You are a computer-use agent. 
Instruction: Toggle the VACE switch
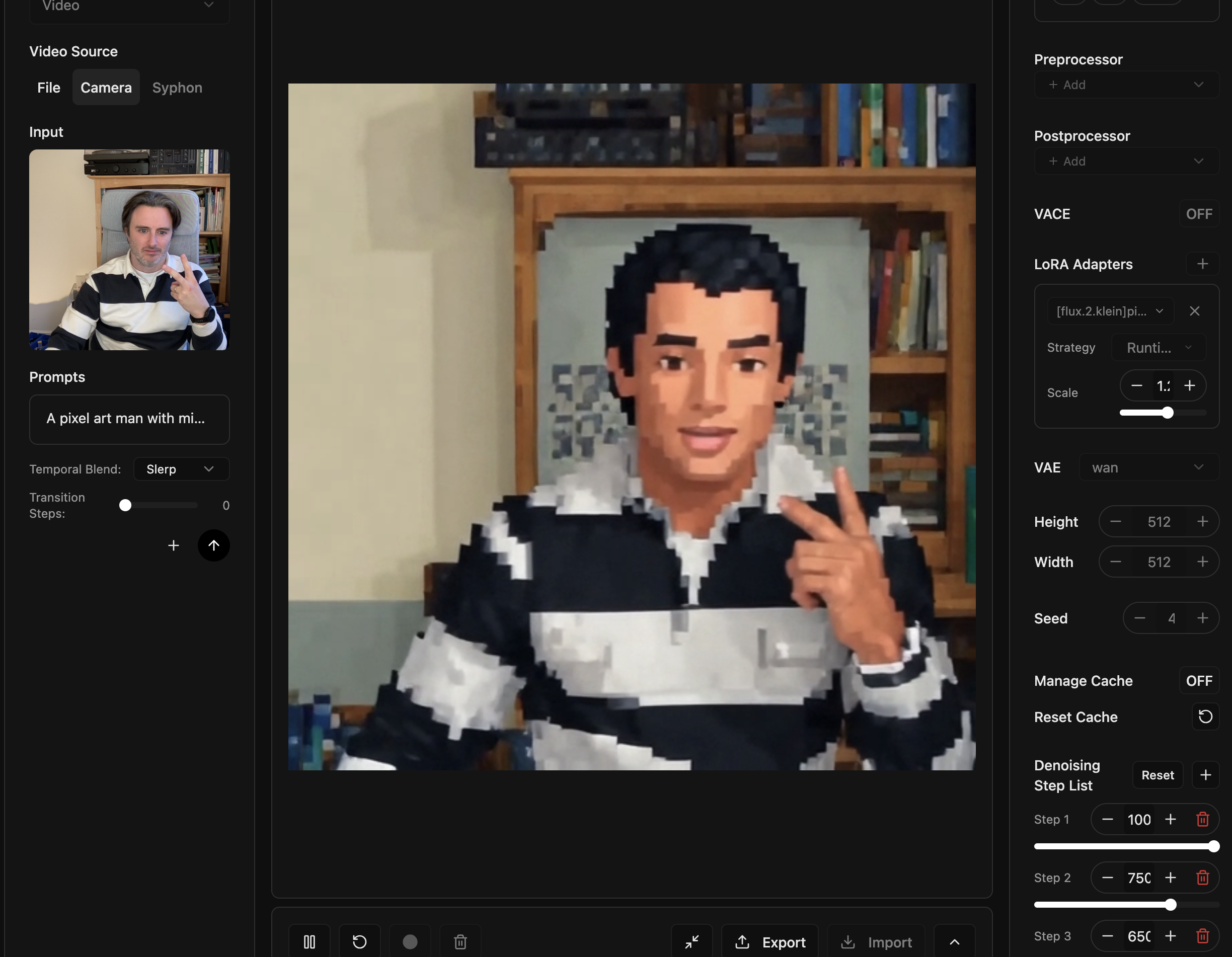pyautogui.click(x=1198, y=214)
